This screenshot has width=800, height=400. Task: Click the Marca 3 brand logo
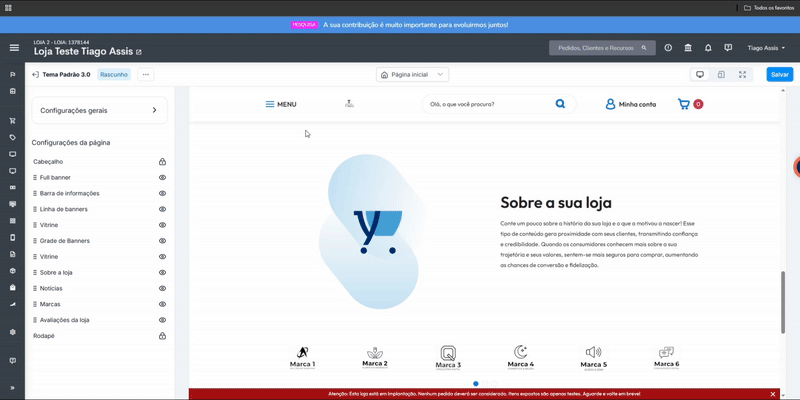coord(448,357)
